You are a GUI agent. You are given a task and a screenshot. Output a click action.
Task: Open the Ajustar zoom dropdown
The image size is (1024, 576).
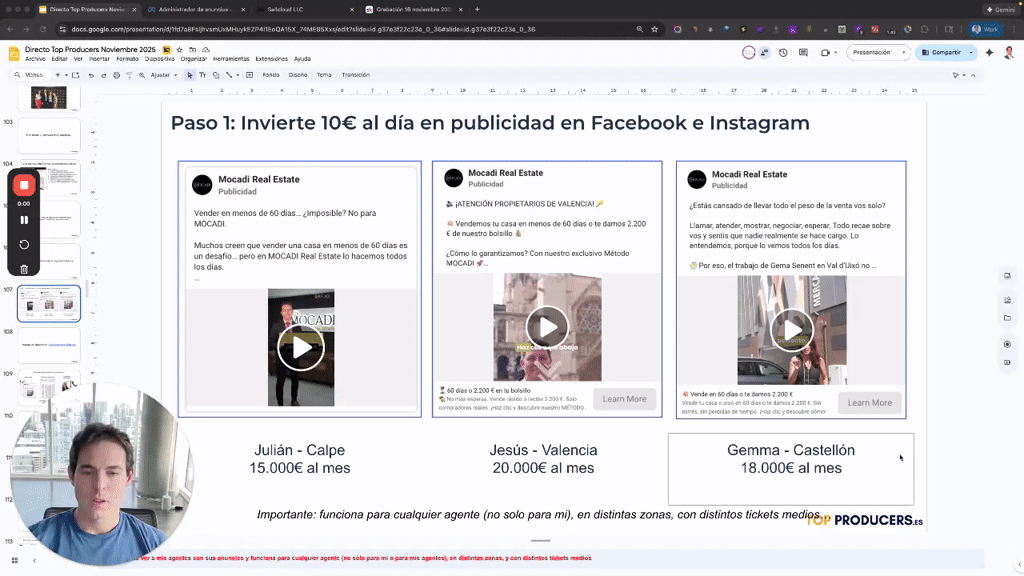point(166,74)
